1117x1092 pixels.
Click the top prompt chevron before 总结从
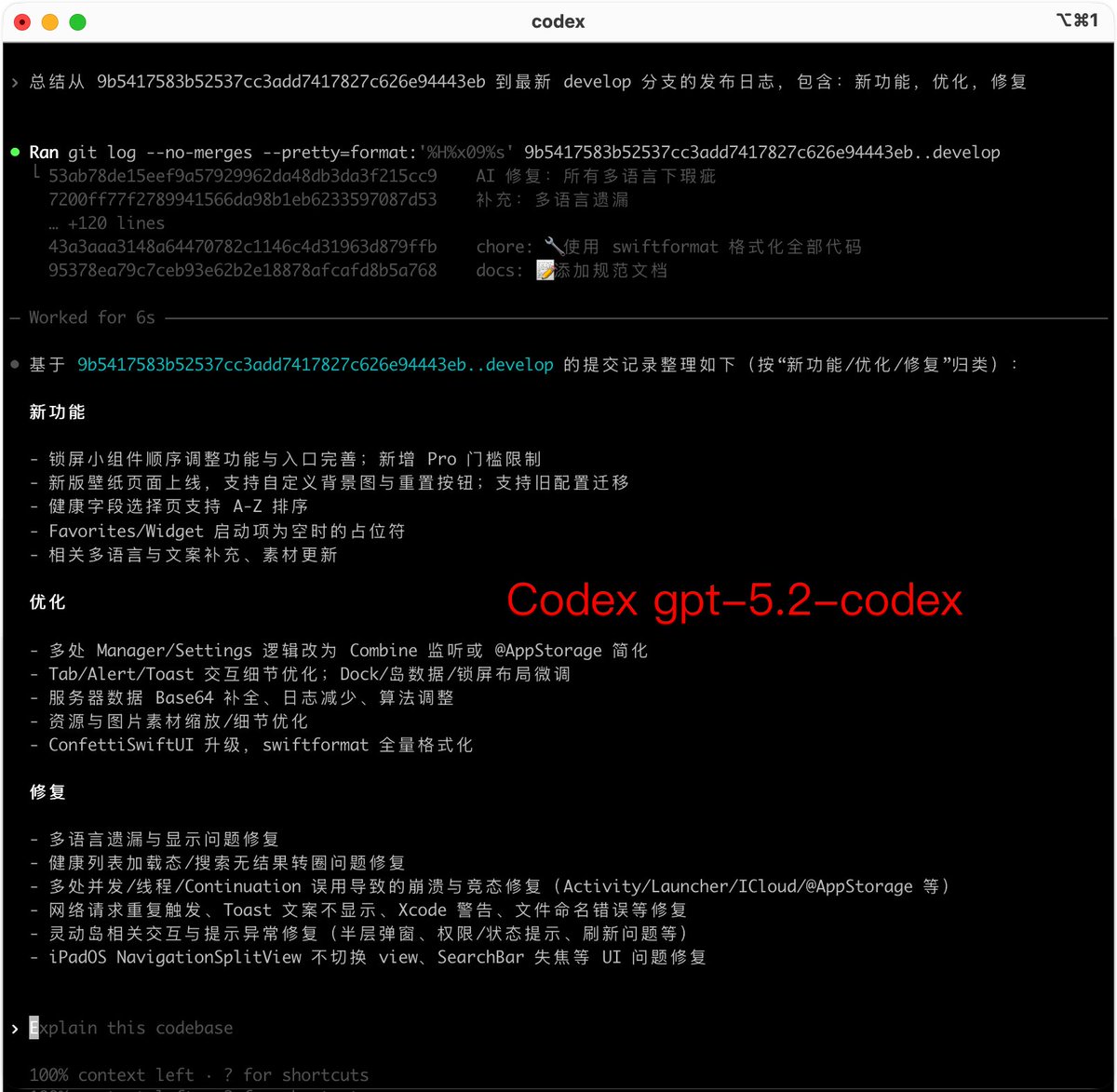tap(15, 82)
